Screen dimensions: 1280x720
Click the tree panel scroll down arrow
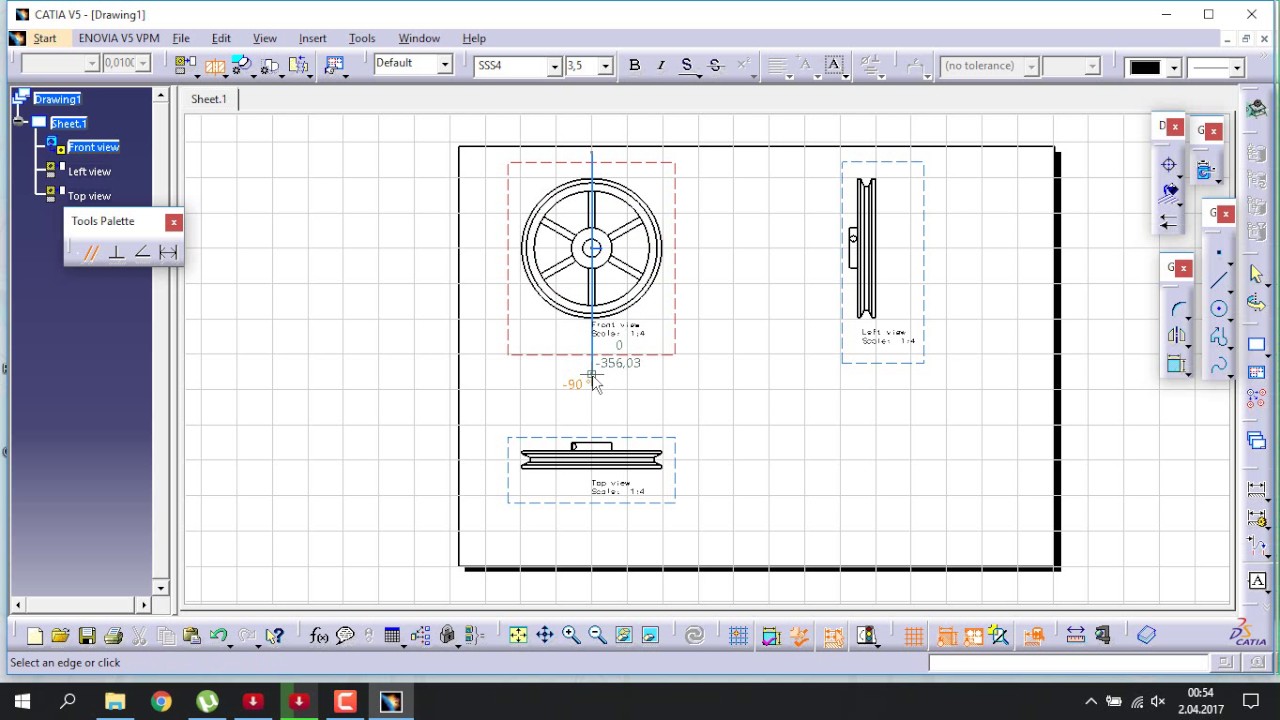160,588
